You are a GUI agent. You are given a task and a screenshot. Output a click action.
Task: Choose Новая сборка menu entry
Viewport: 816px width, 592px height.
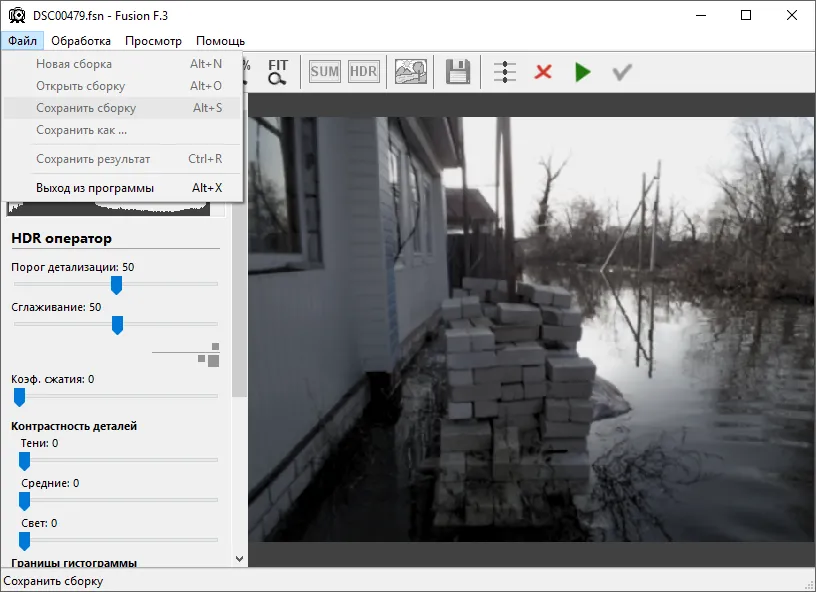pyautogui.click(x=122, y=64)
